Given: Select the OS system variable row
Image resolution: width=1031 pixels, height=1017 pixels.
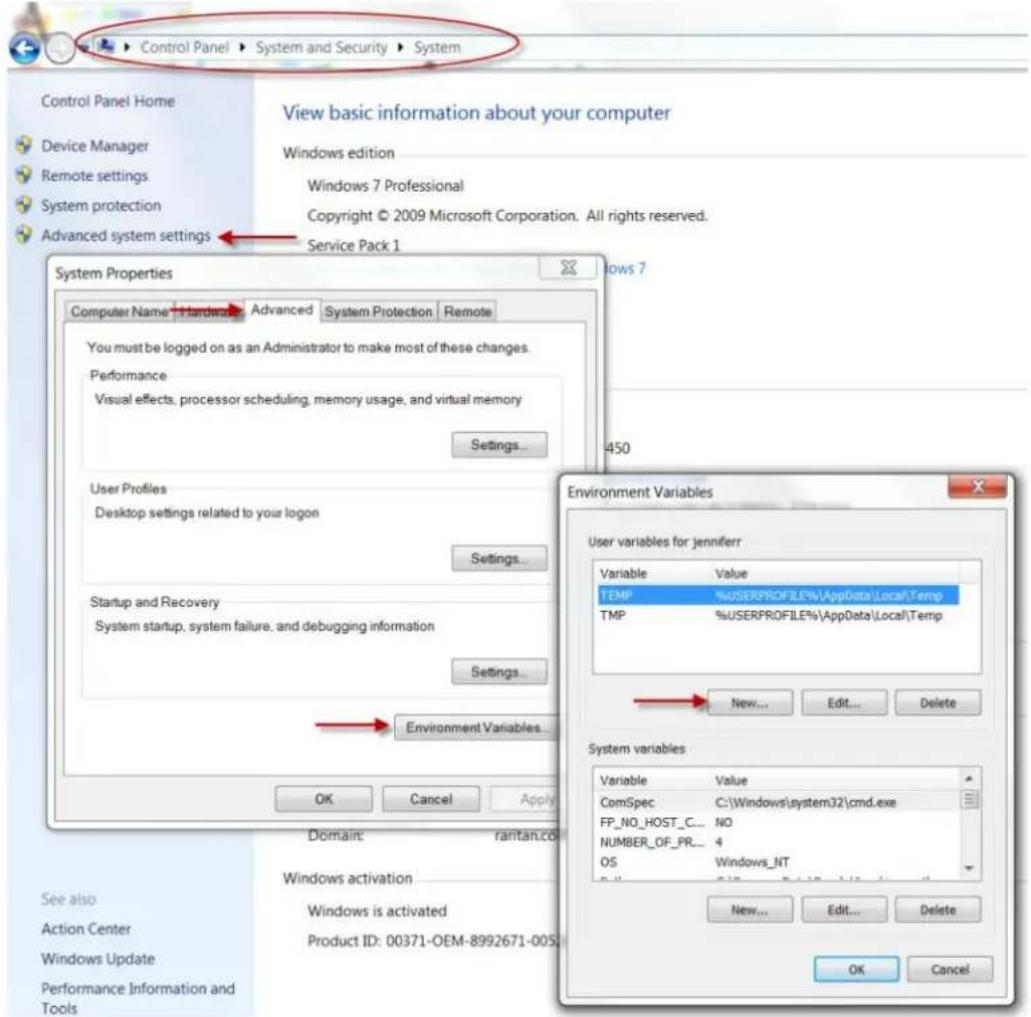Looking at the screenshot, I should click(x=778, y=862).
